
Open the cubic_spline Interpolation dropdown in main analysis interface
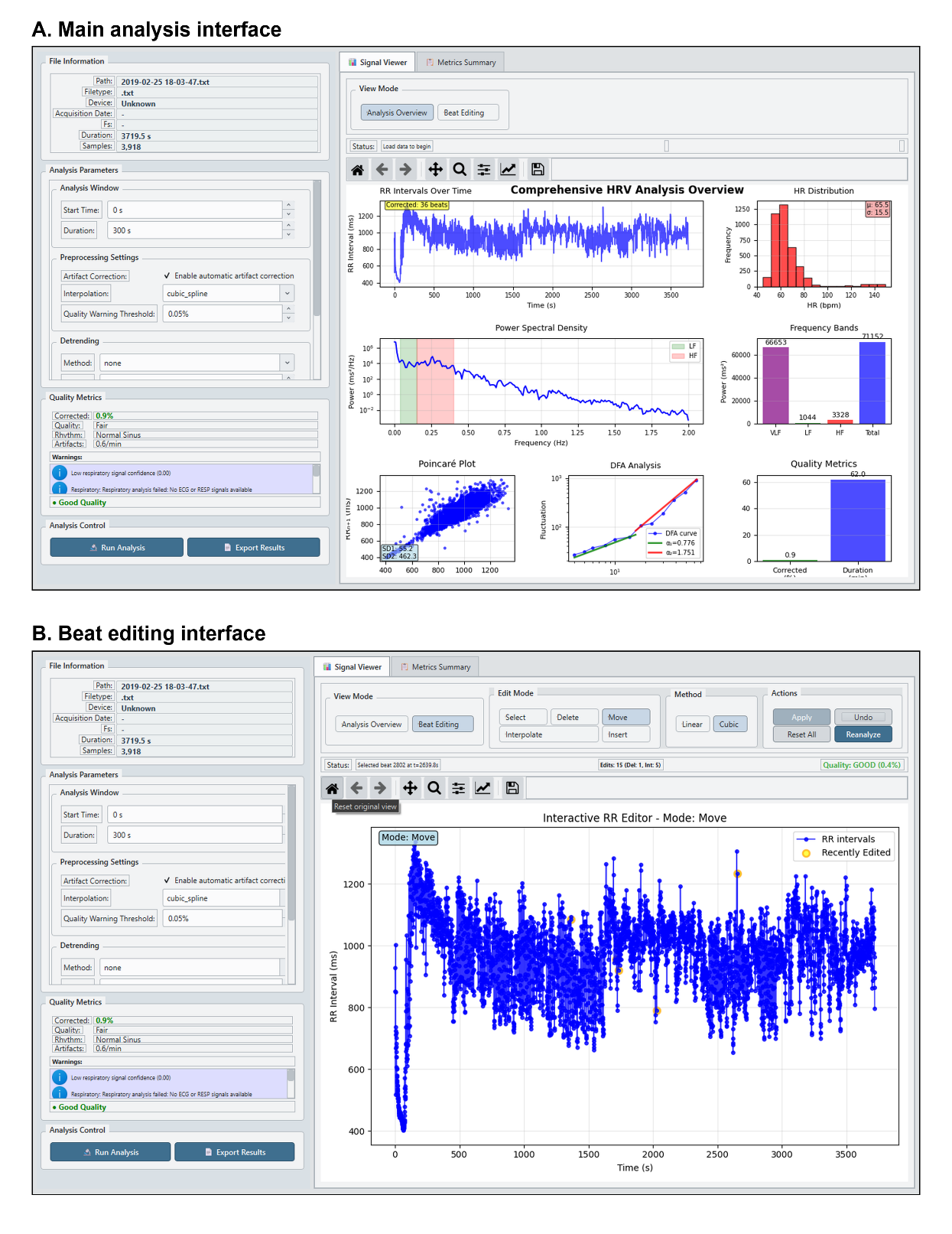tap(229, 294)
